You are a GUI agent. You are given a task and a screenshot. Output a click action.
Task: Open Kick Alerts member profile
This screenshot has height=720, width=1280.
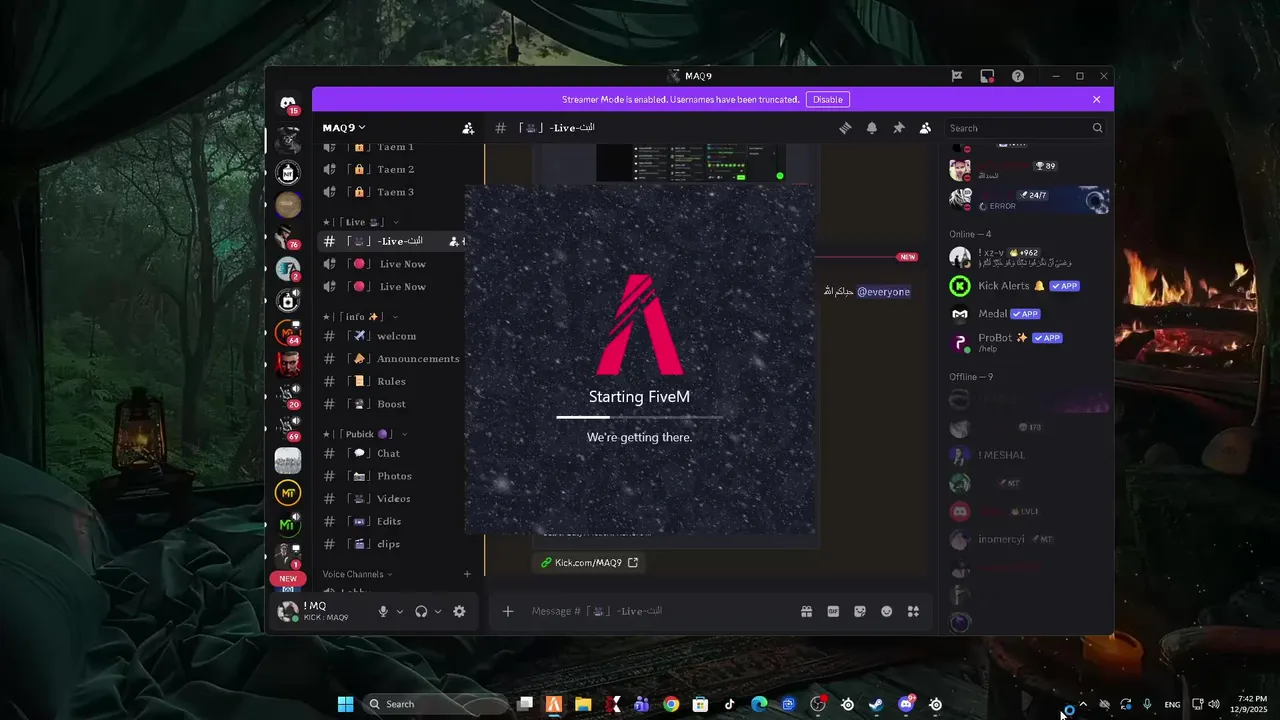pyautogui.click(x=1027, y=286)
